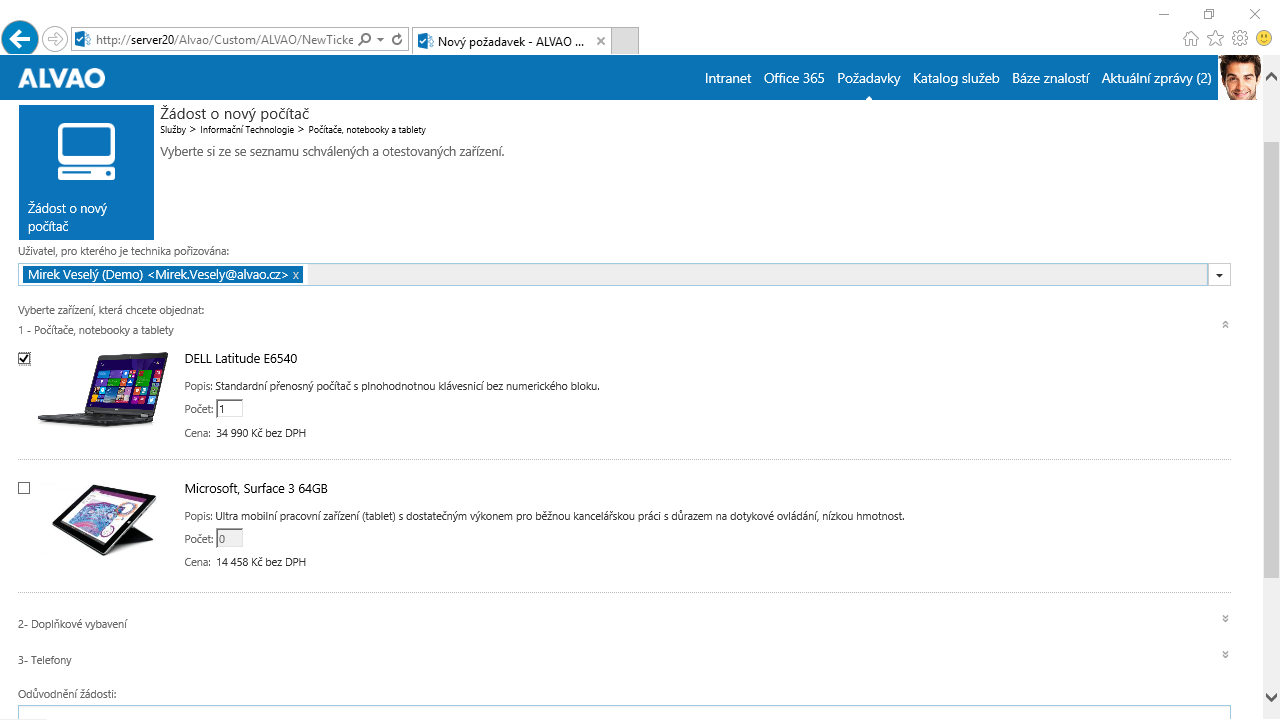
Task: Open a new blank browser tab
Action: [624, 41]
